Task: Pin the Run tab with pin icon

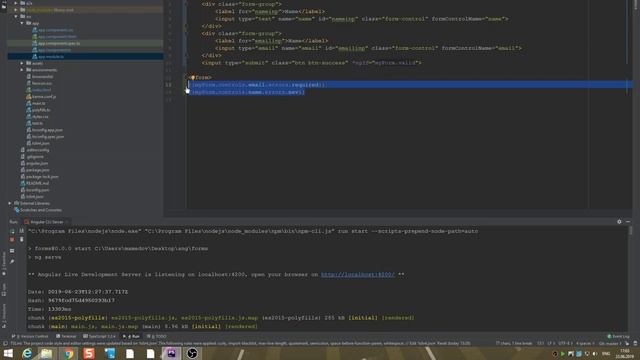Action: [x=12, y=261]
